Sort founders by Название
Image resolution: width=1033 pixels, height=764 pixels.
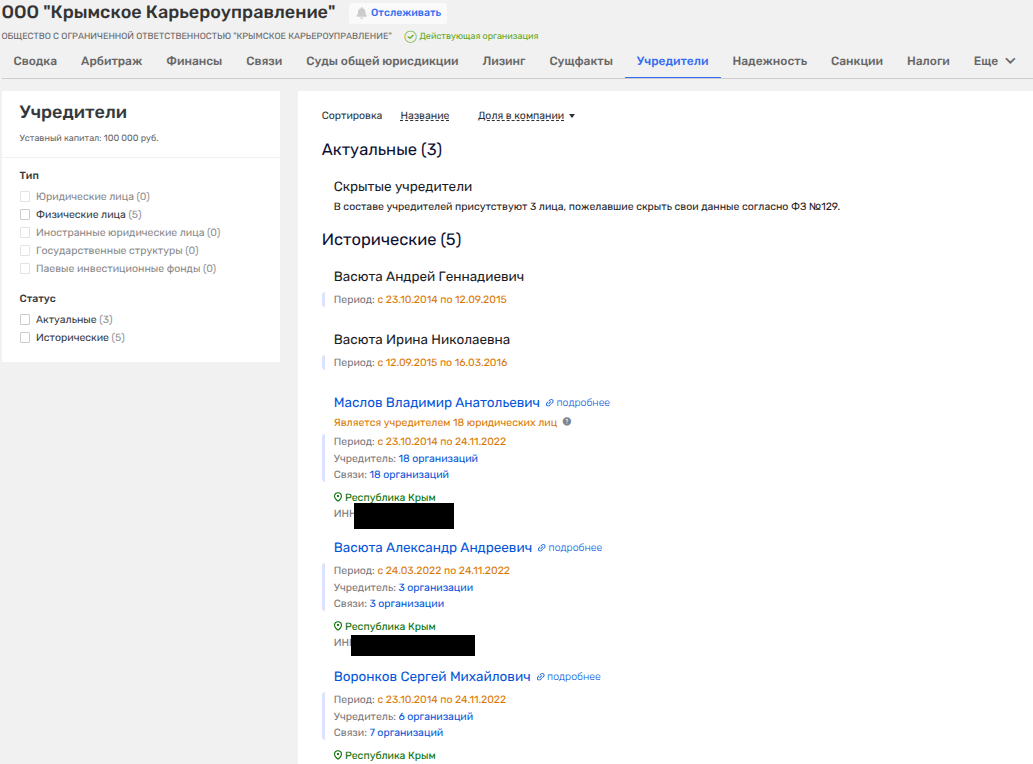424,116
